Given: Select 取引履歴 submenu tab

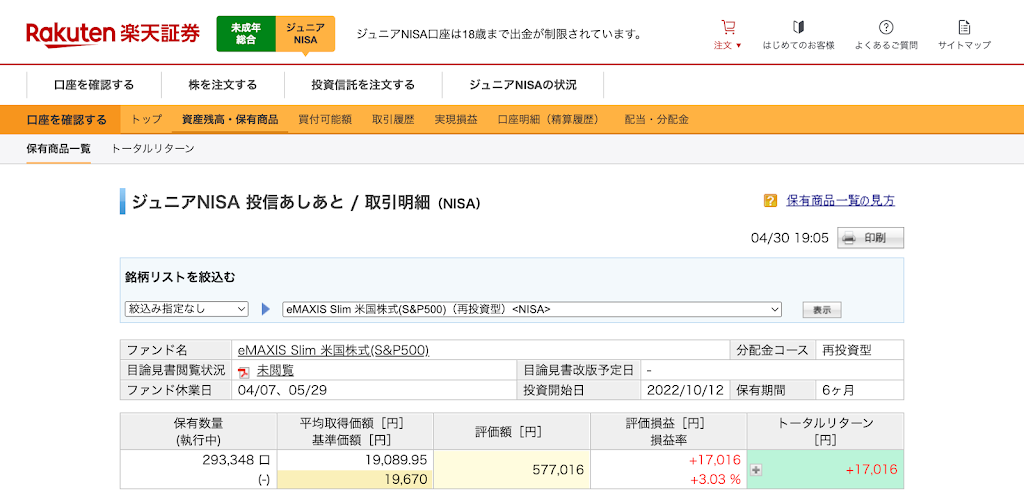Looking at the screenshot, I should 393,119.
